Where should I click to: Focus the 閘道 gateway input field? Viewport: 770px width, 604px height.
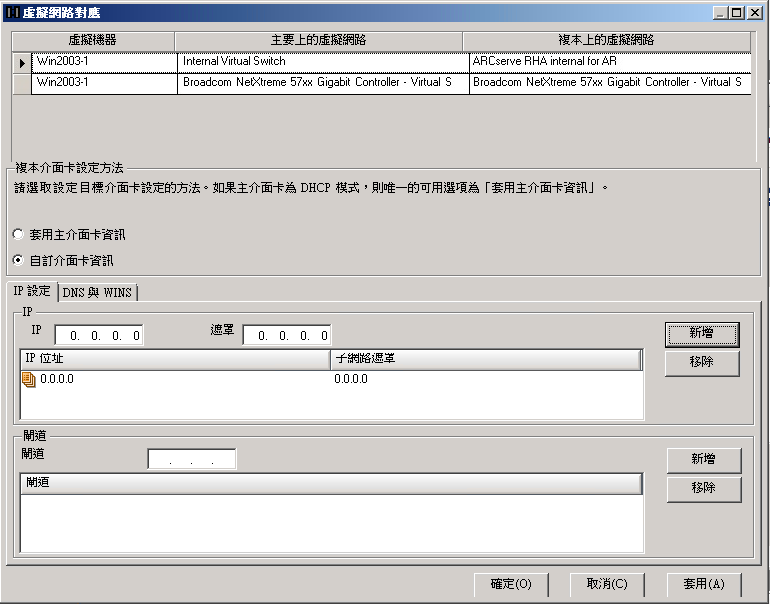tap(192, 459)
